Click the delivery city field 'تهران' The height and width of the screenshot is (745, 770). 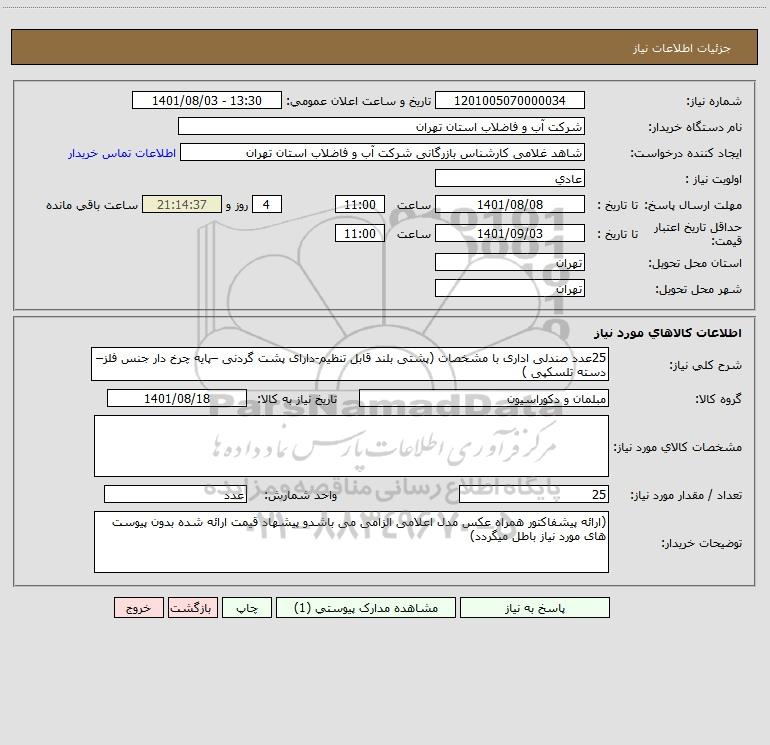click(x=510, y=288)
